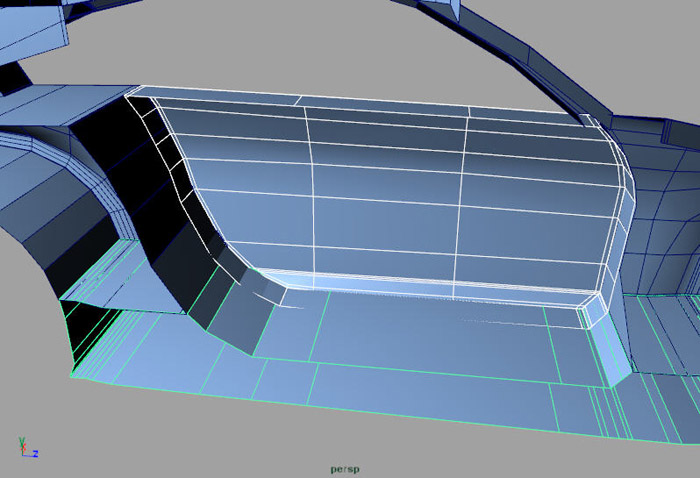Click the XYZ axis orientation indicator
The width and height of the screenshot is (700, 478).
(x=26, y=448)
